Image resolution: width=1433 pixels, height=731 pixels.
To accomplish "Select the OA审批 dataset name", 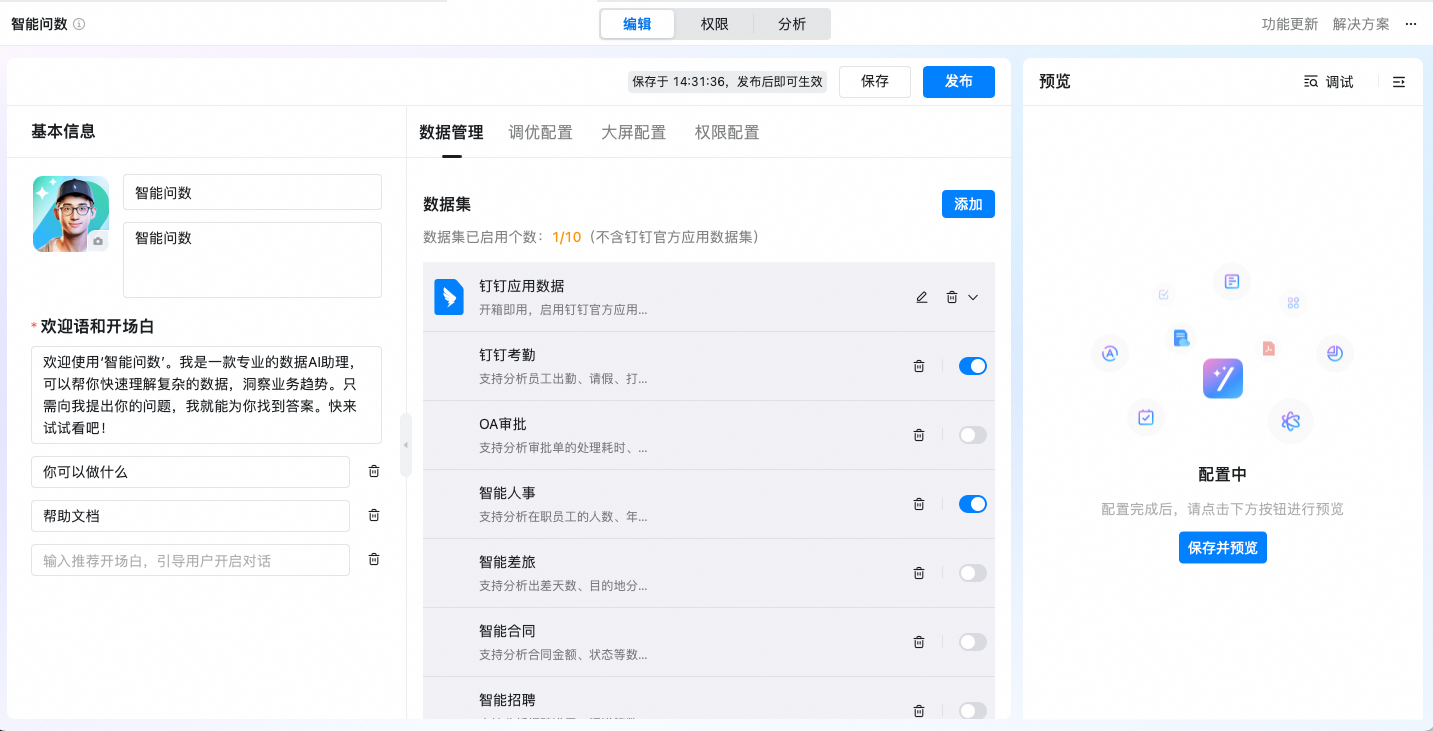I will (502, 424).
